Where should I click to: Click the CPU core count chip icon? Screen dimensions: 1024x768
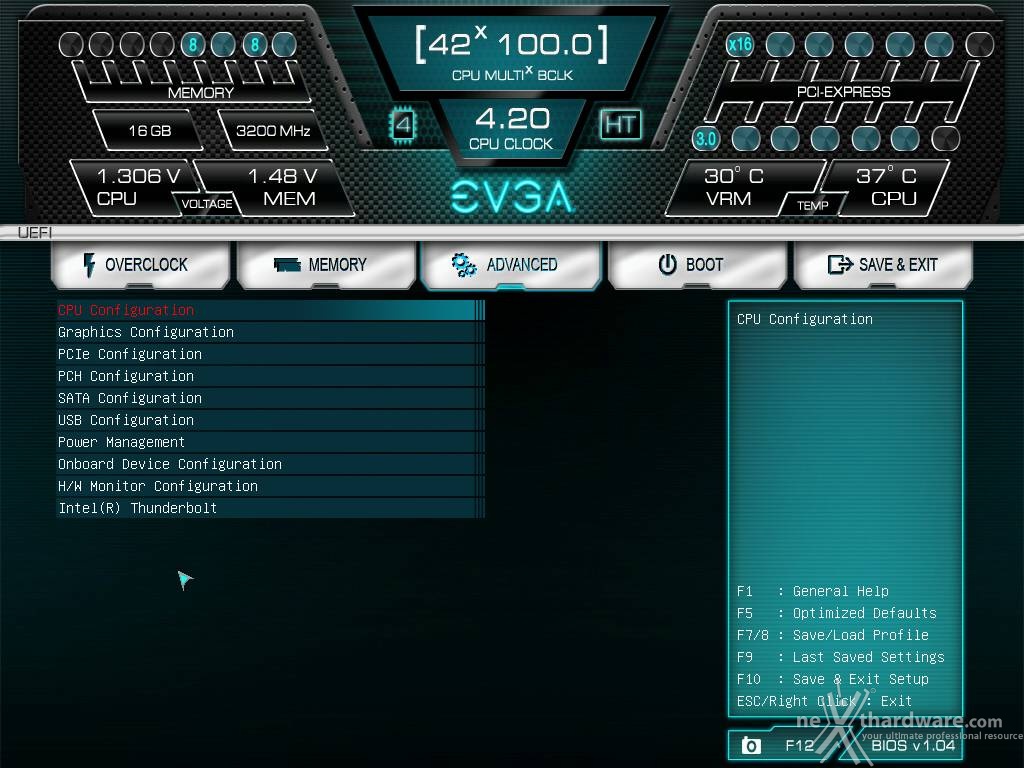click(402, 124)
